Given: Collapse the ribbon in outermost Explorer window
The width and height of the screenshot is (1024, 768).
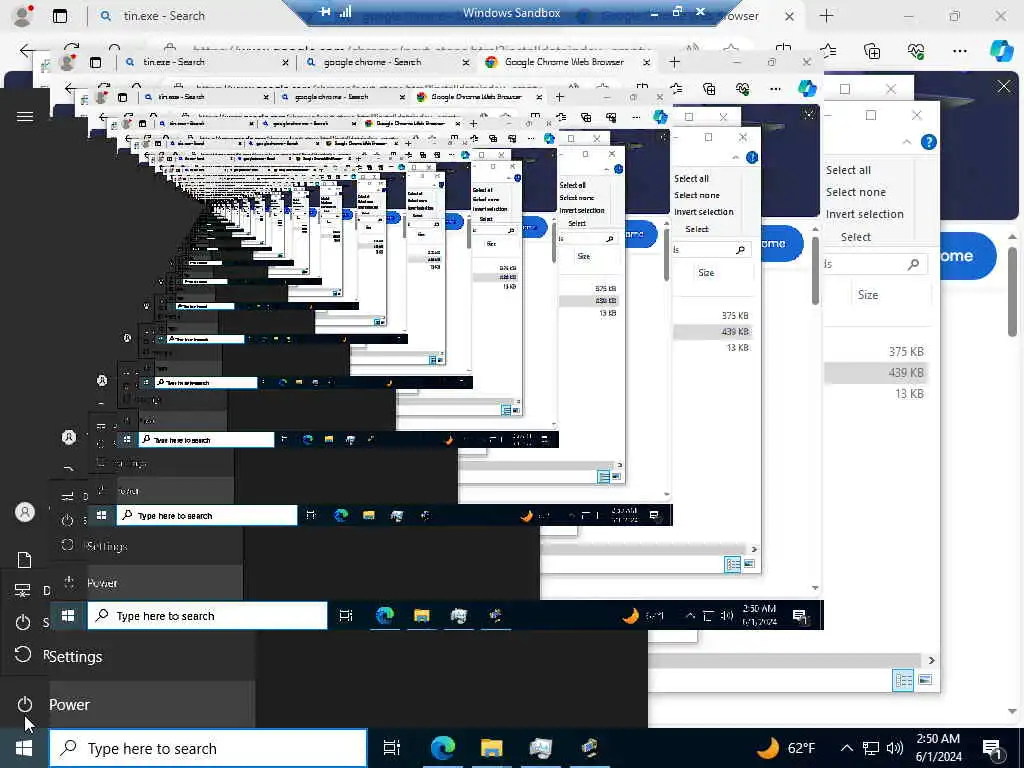Looking at the screenshot, I should click(x=906, y=142).
